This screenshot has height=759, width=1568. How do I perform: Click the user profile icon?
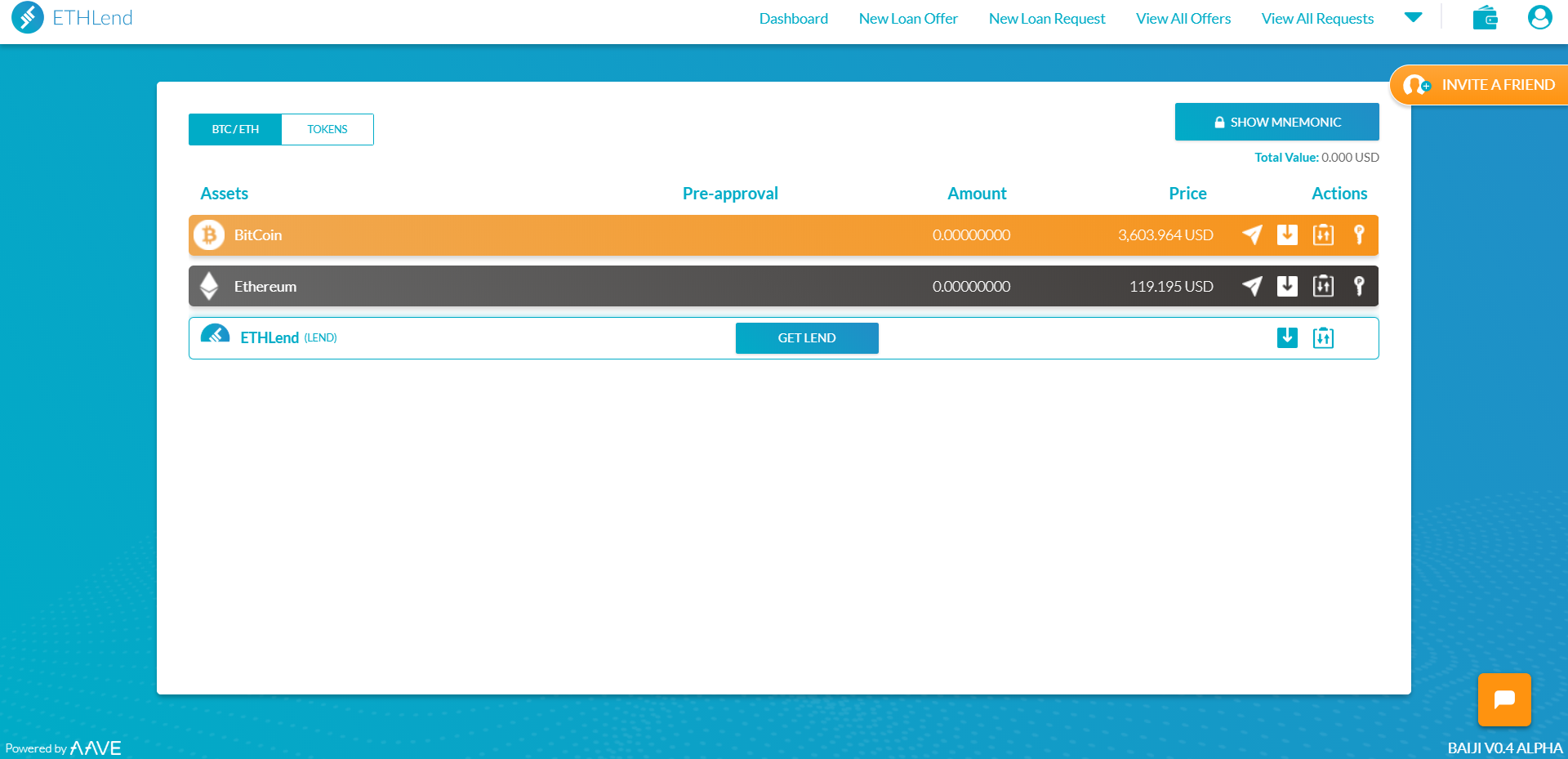tap(1539, 17)
